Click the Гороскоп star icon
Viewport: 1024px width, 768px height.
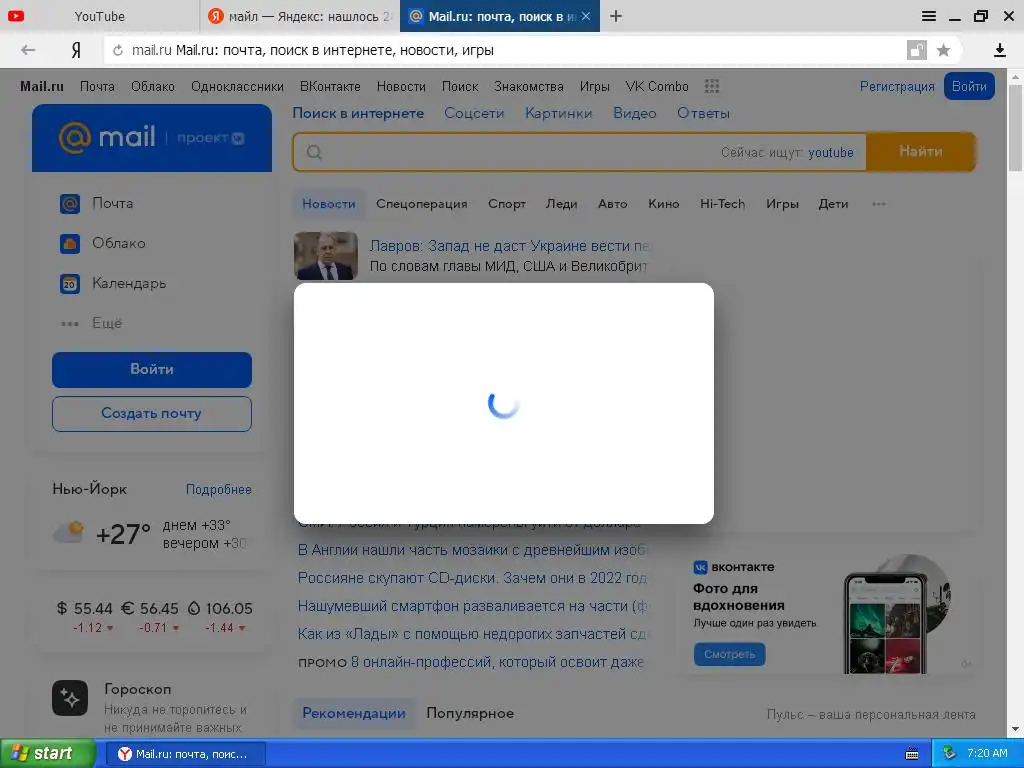point(70,698)
